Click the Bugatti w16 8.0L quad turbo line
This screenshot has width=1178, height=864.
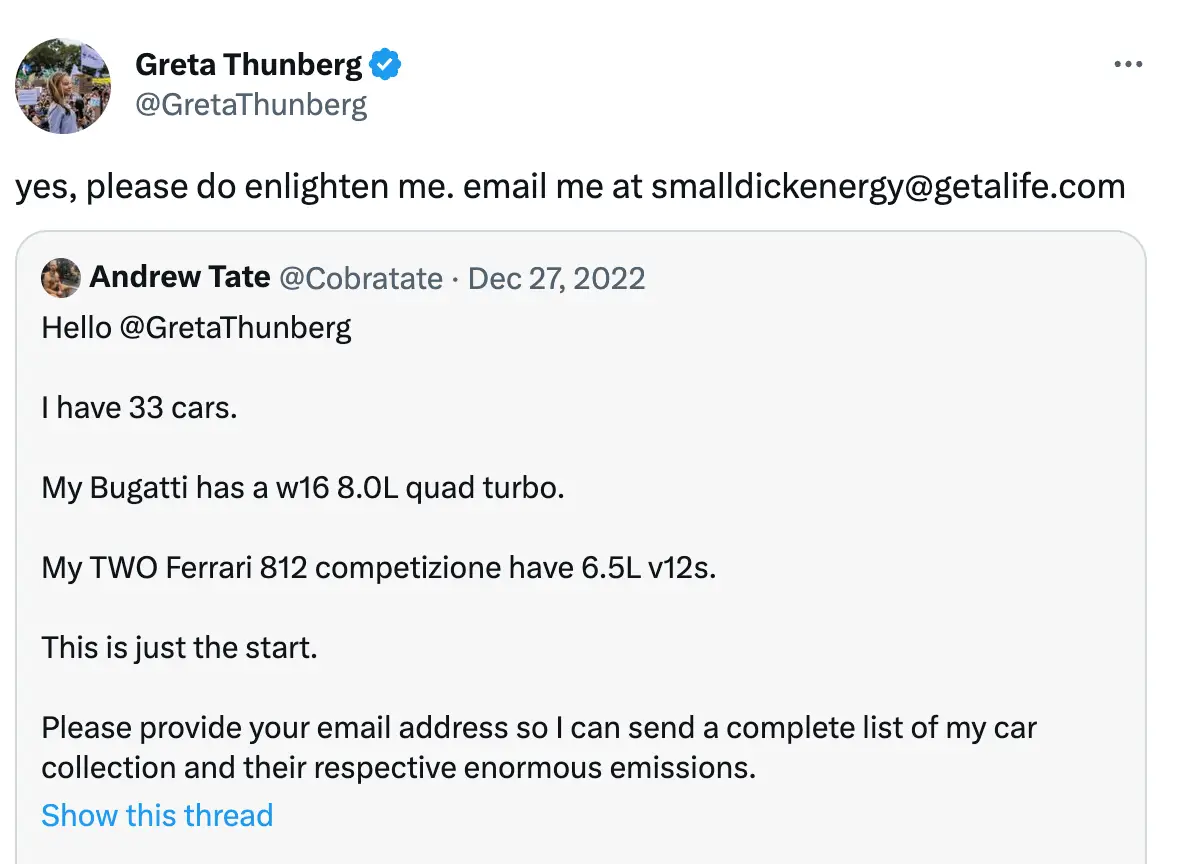pos(303,488)
